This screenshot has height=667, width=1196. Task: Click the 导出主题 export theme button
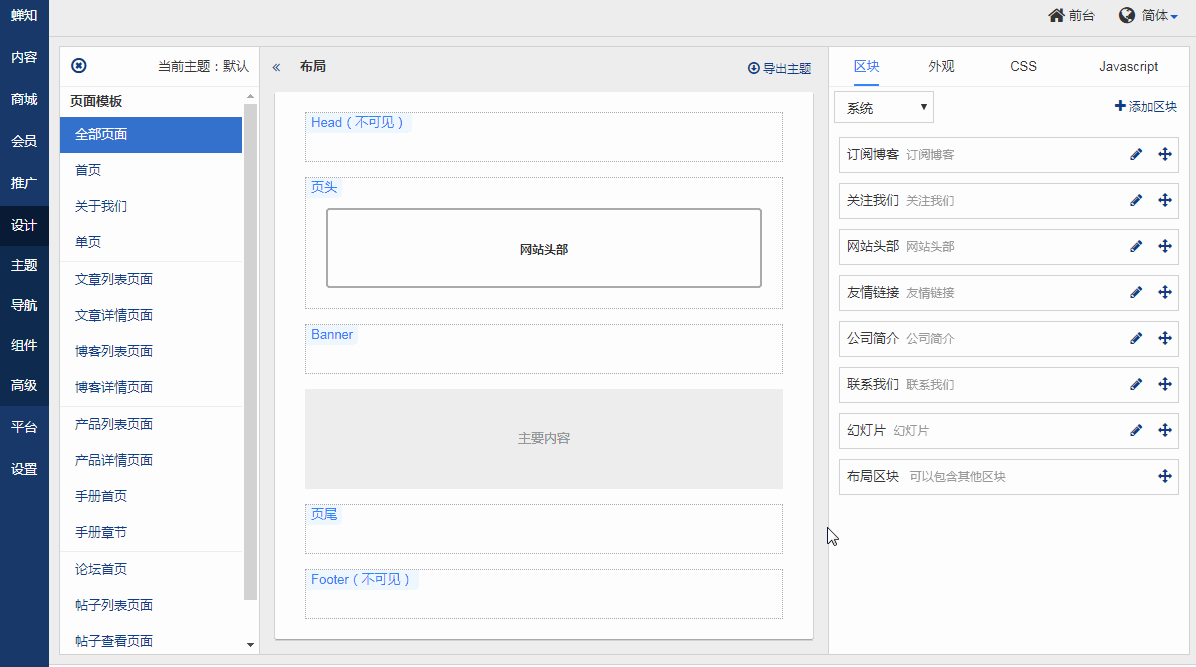coord(780,68)
